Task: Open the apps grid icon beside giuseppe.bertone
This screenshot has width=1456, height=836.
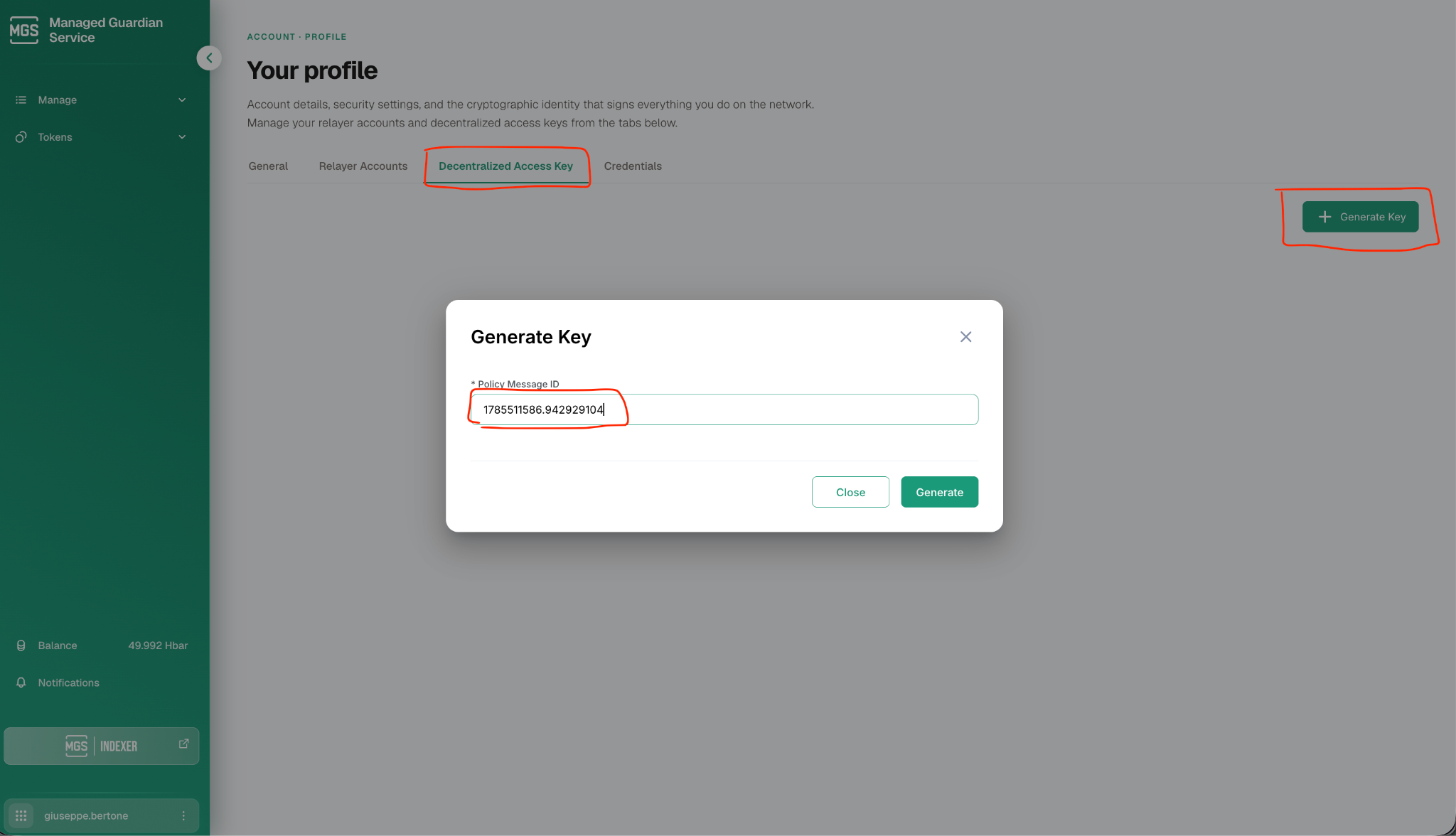Action: pos(21,816)
